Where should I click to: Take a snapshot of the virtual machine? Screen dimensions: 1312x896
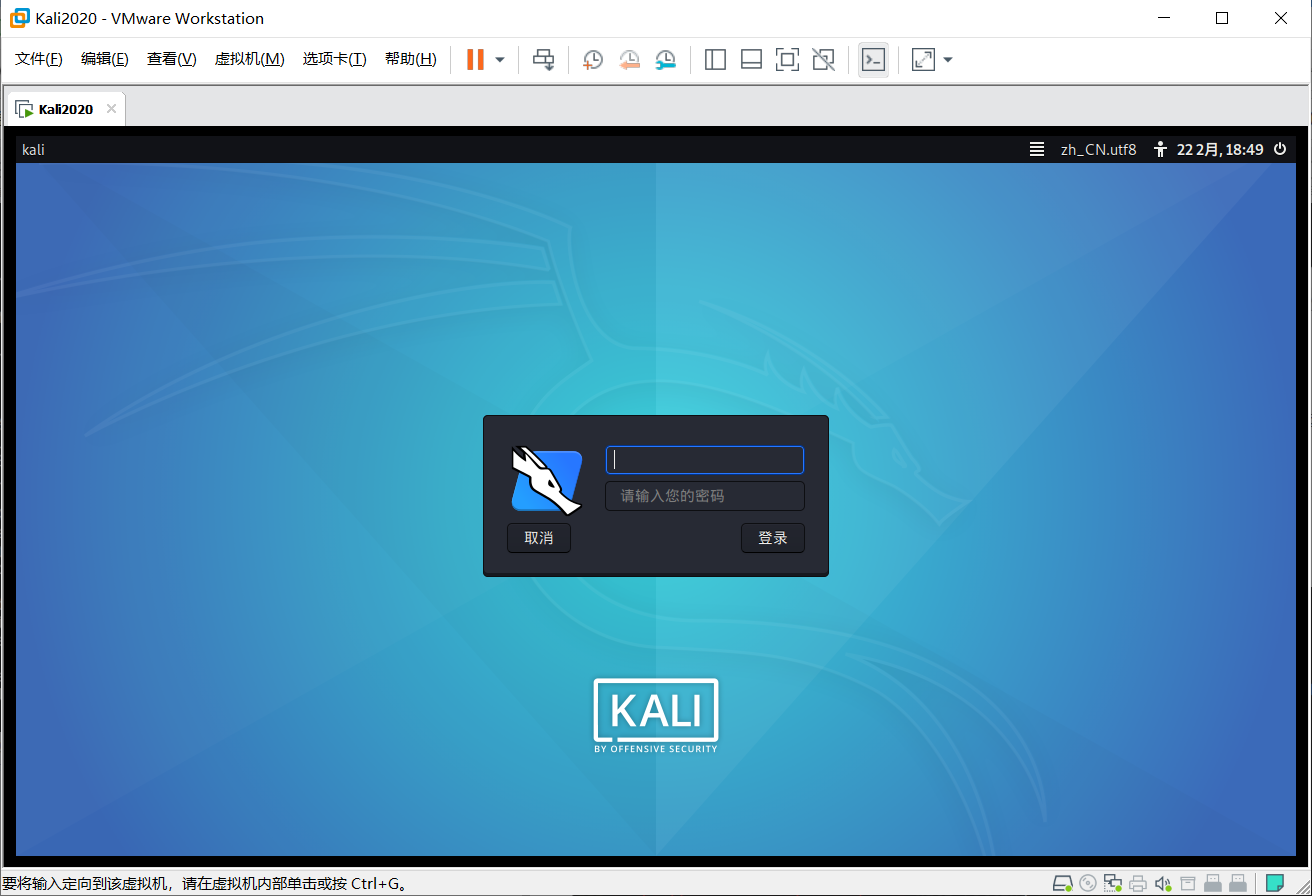[593, 59]
